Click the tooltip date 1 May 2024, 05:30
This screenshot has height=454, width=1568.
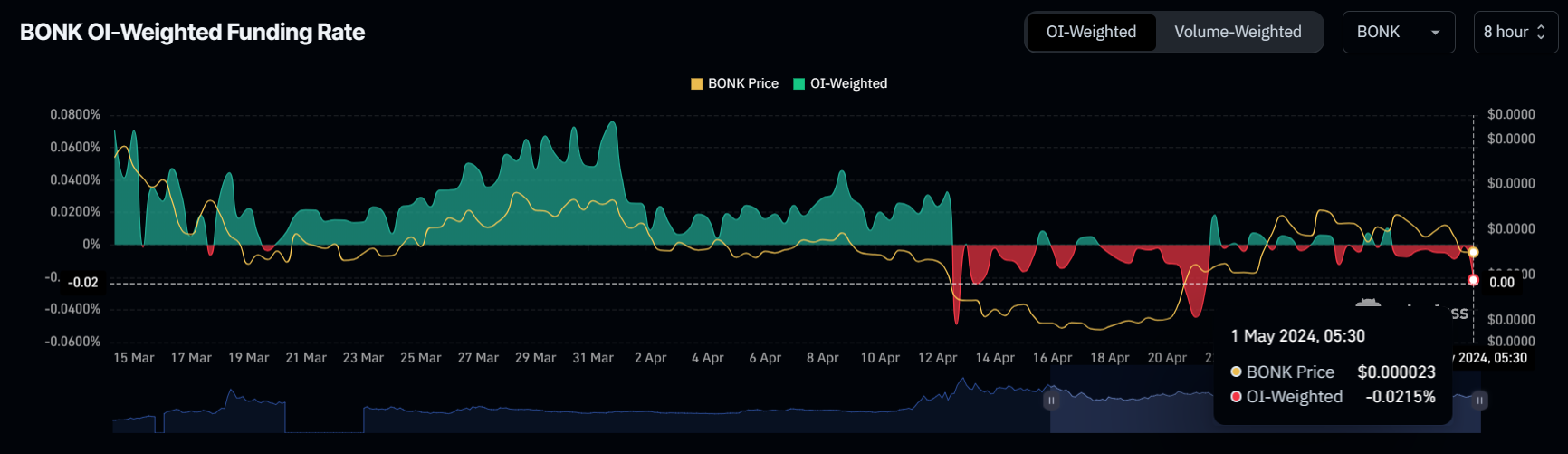point(1297,336)
